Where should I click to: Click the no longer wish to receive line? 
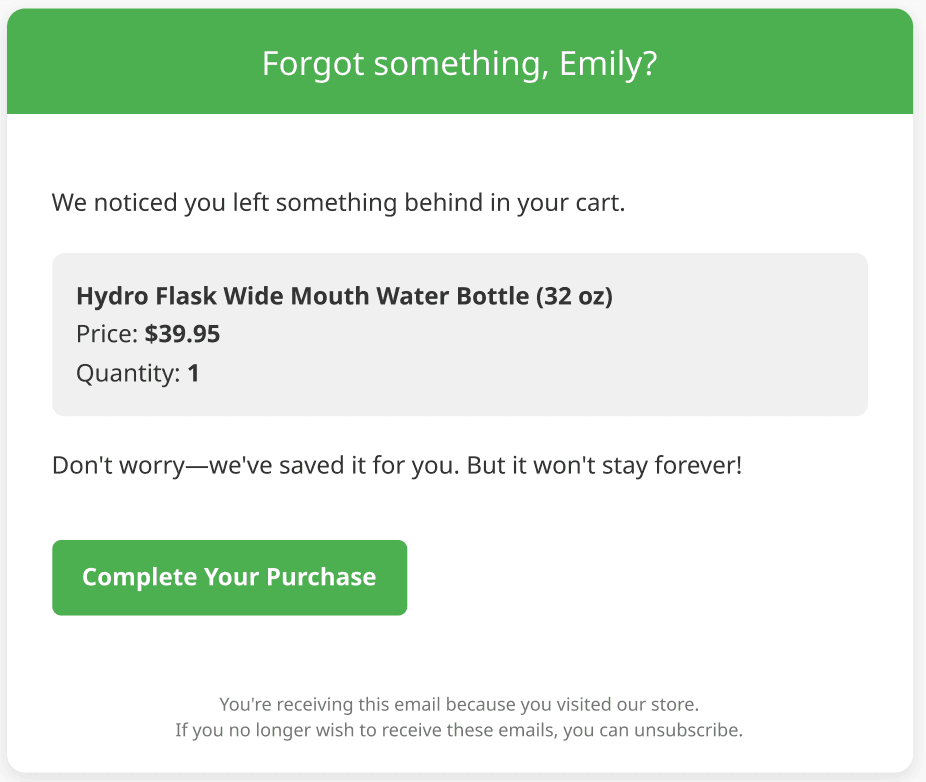point(459,730)
